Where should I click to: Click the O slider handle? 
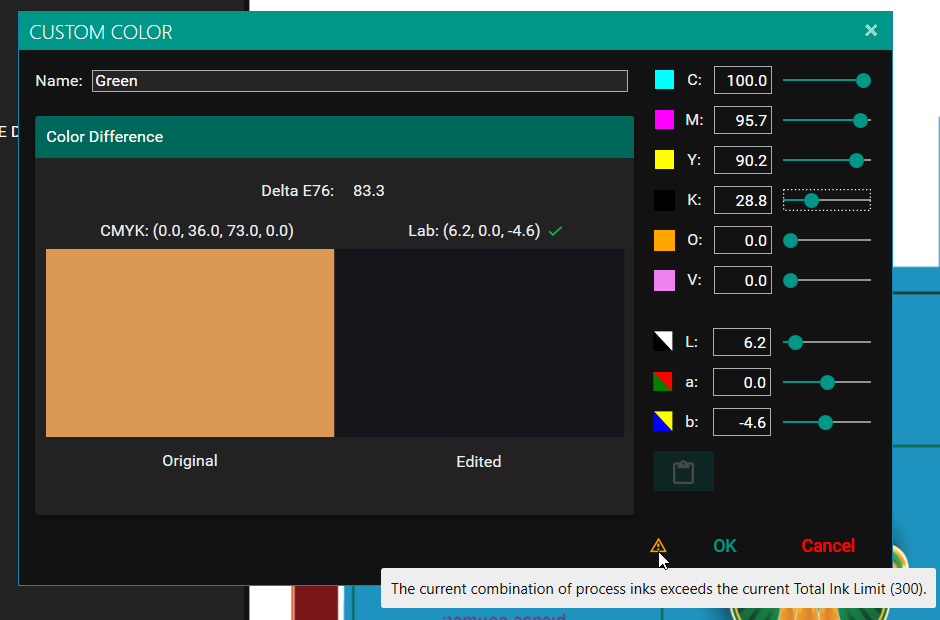[790, 241]
